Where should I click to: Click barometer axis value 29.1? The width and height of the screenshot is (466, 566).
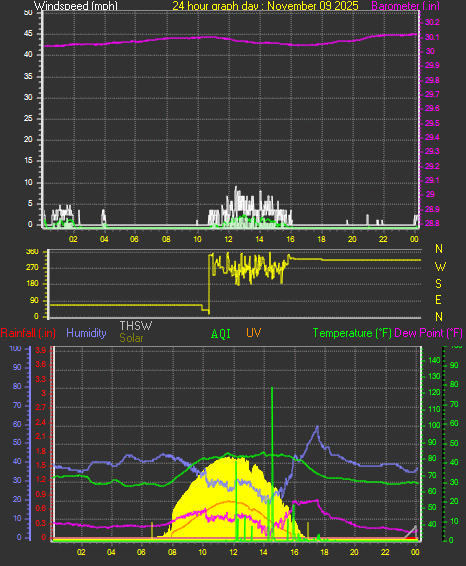[x=432, y=180]
